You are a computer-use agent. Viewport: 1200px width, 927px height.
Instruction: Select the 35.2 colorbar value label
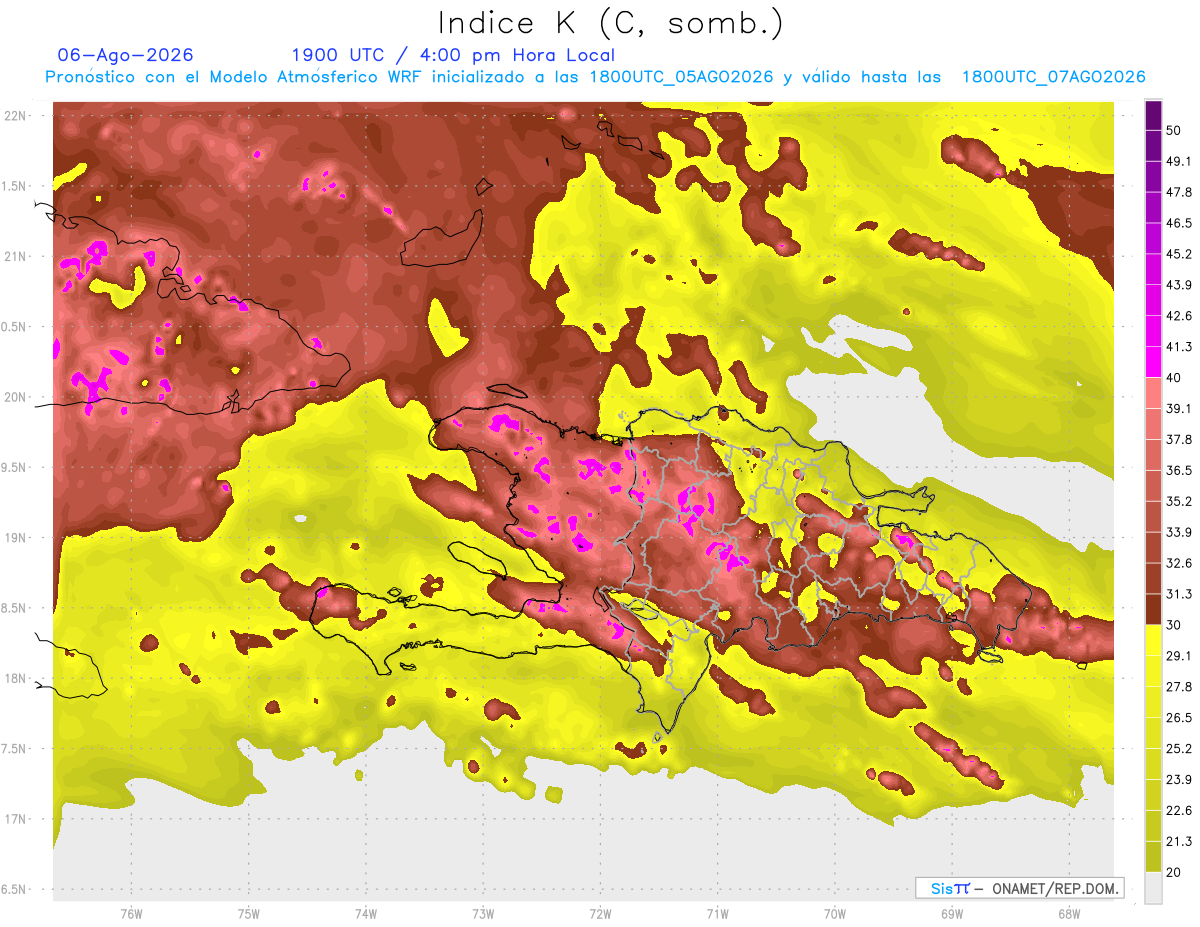point(1179,501)
